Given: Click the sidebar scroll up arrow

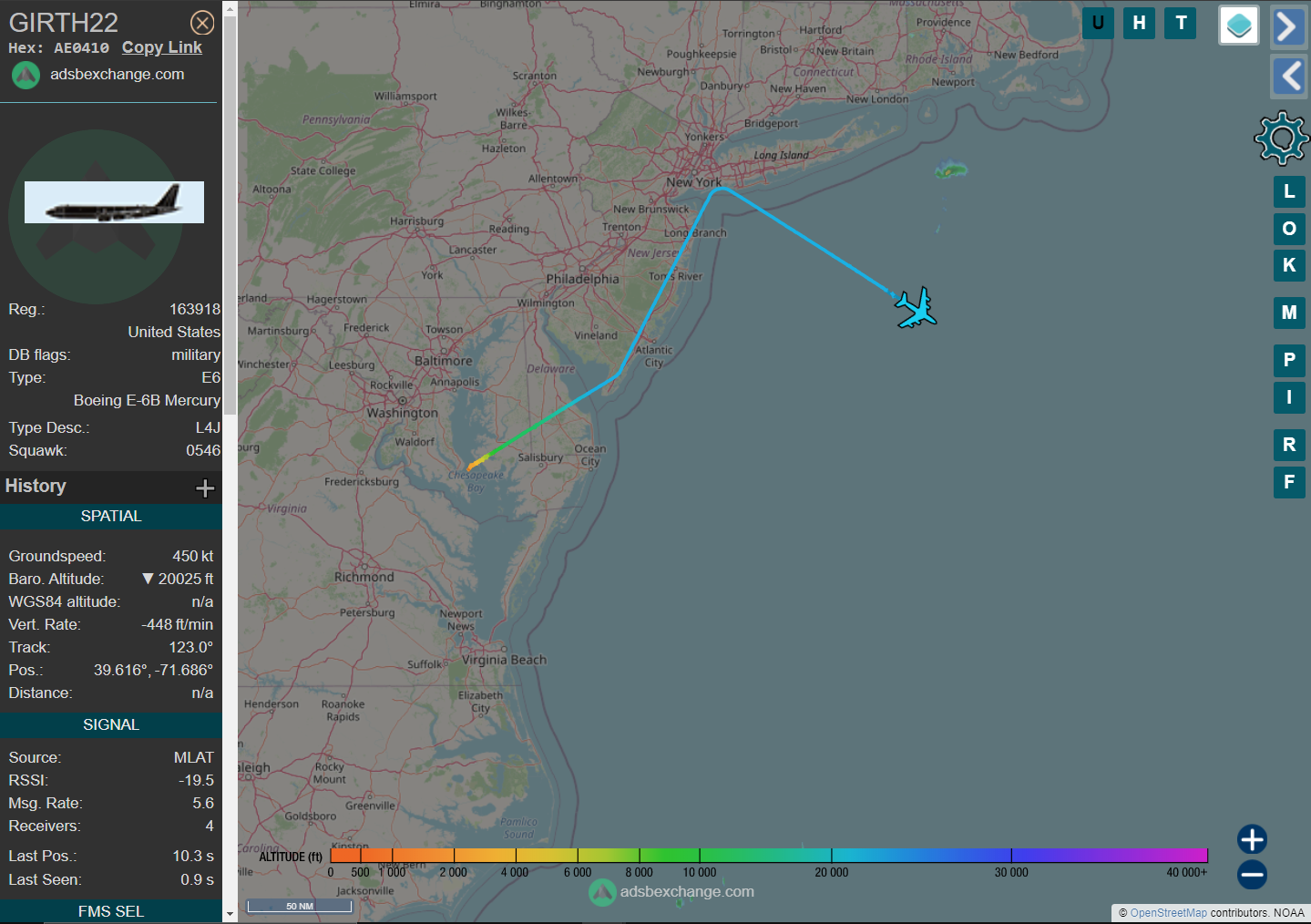Looking at the screenshot, I should point(230,7).
